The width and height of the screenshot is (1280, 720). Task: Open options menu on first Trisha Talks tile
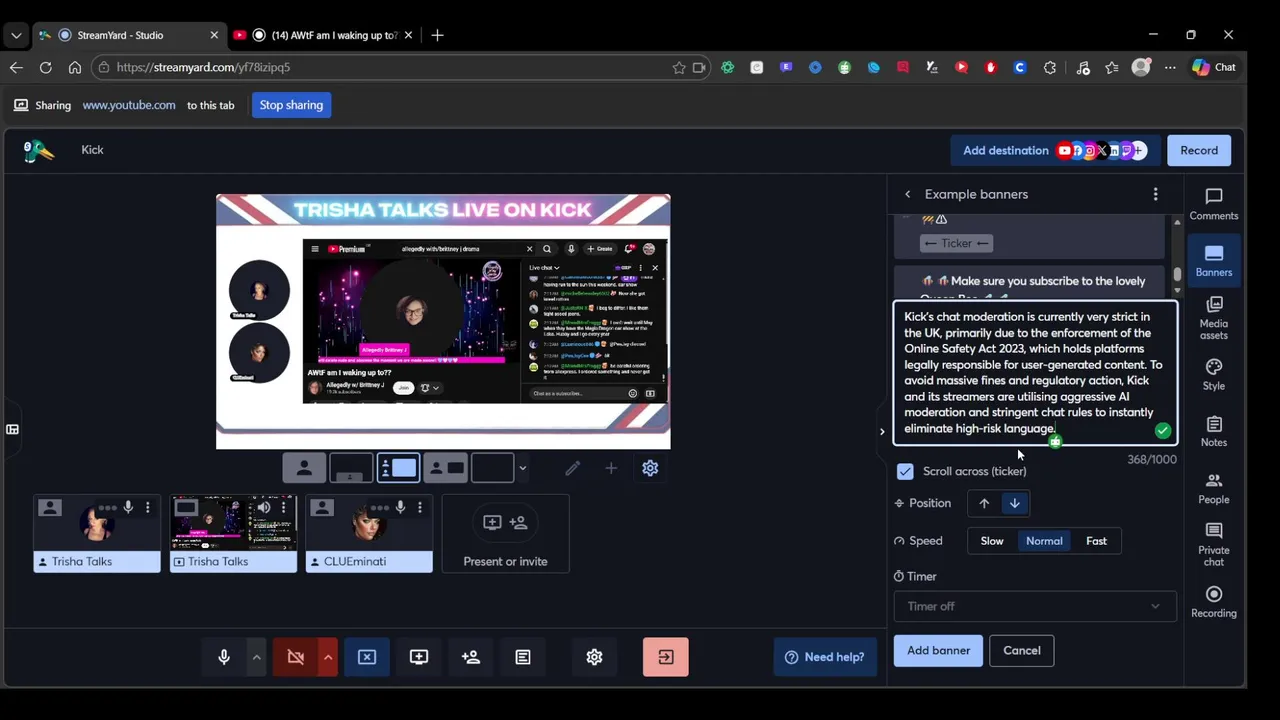[x=147, y=508]
